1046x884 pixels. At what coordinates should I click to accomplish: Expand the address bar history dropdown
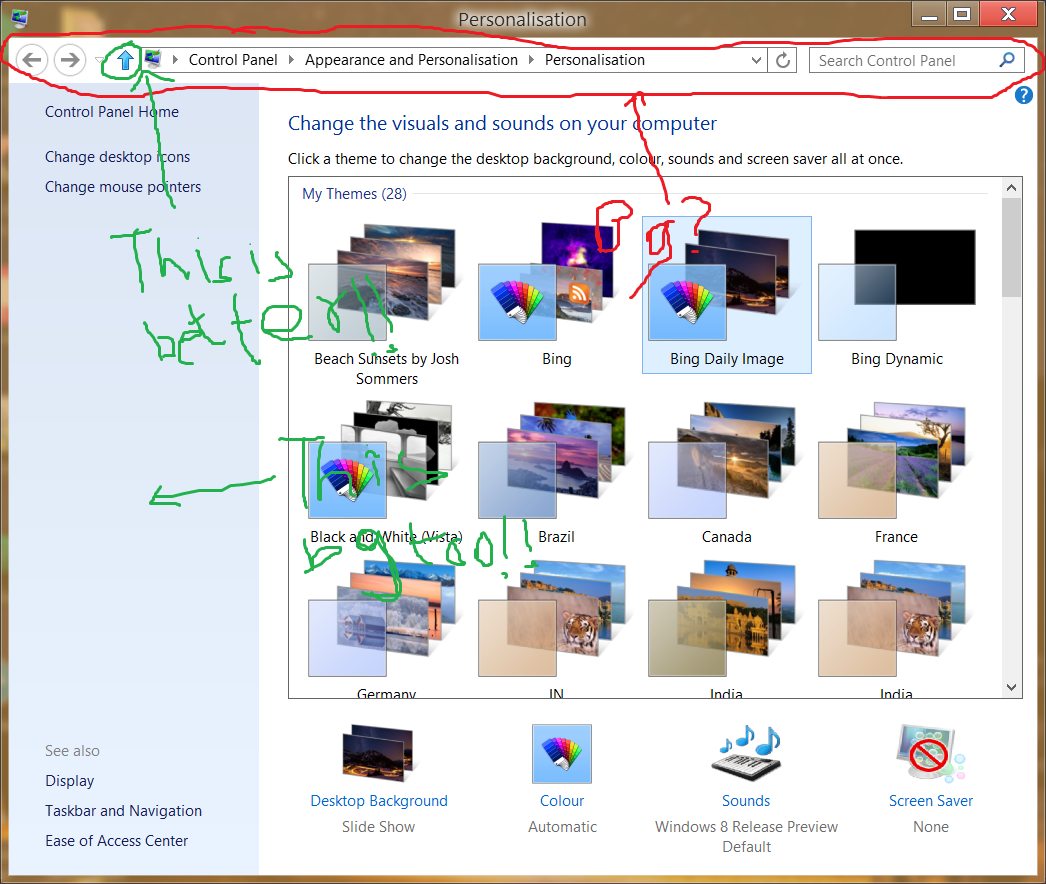coord(756,60)
